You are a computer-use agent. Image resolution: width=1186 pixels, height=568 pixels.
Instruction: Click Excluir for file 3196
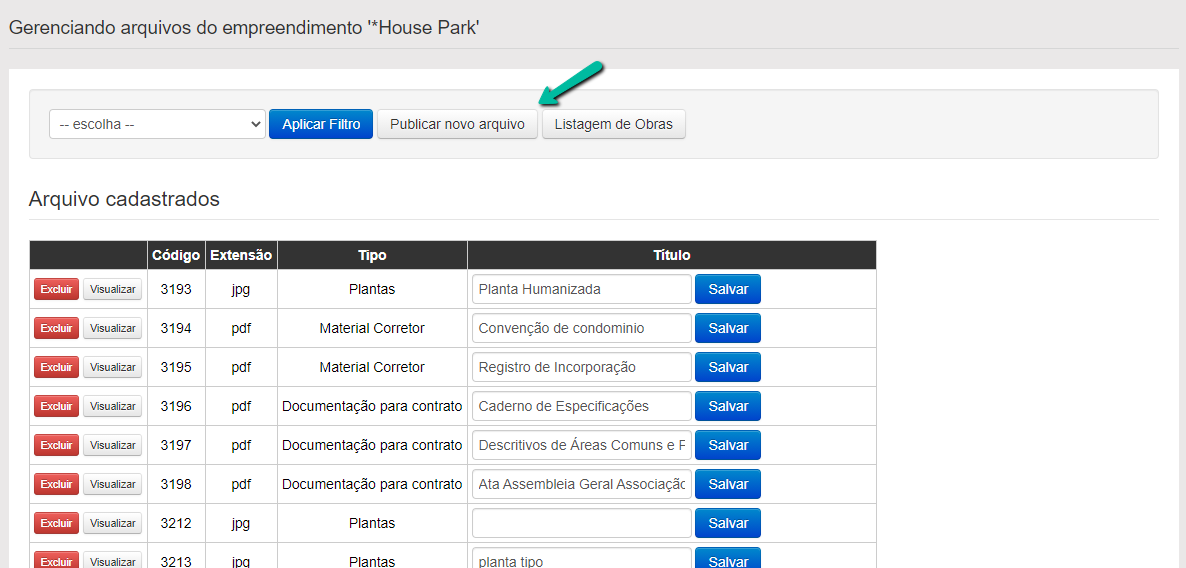[56, 406]
